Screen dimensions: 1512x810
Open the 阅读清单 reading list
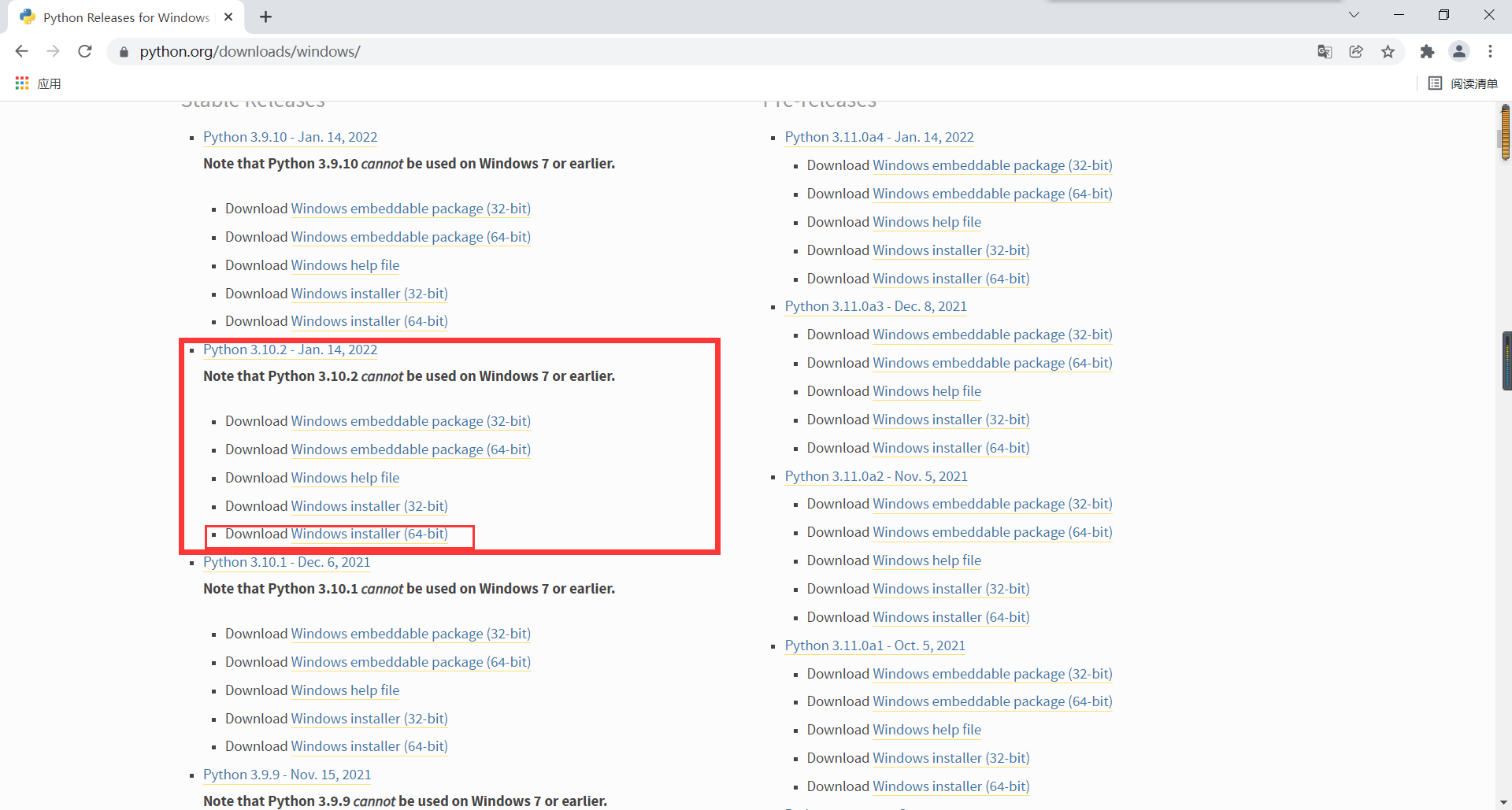[x=1463, y=83]
